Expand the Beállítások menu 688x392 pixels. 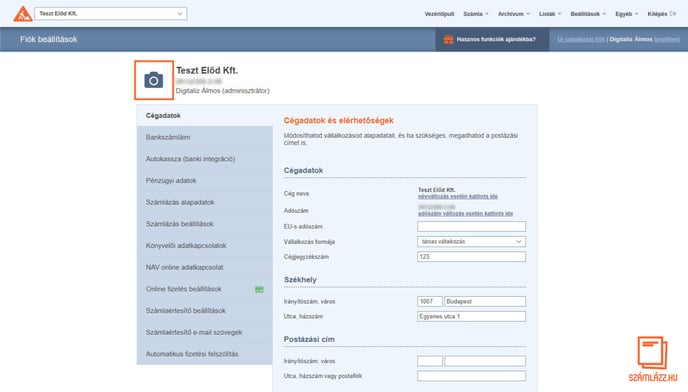coord(588,14)
